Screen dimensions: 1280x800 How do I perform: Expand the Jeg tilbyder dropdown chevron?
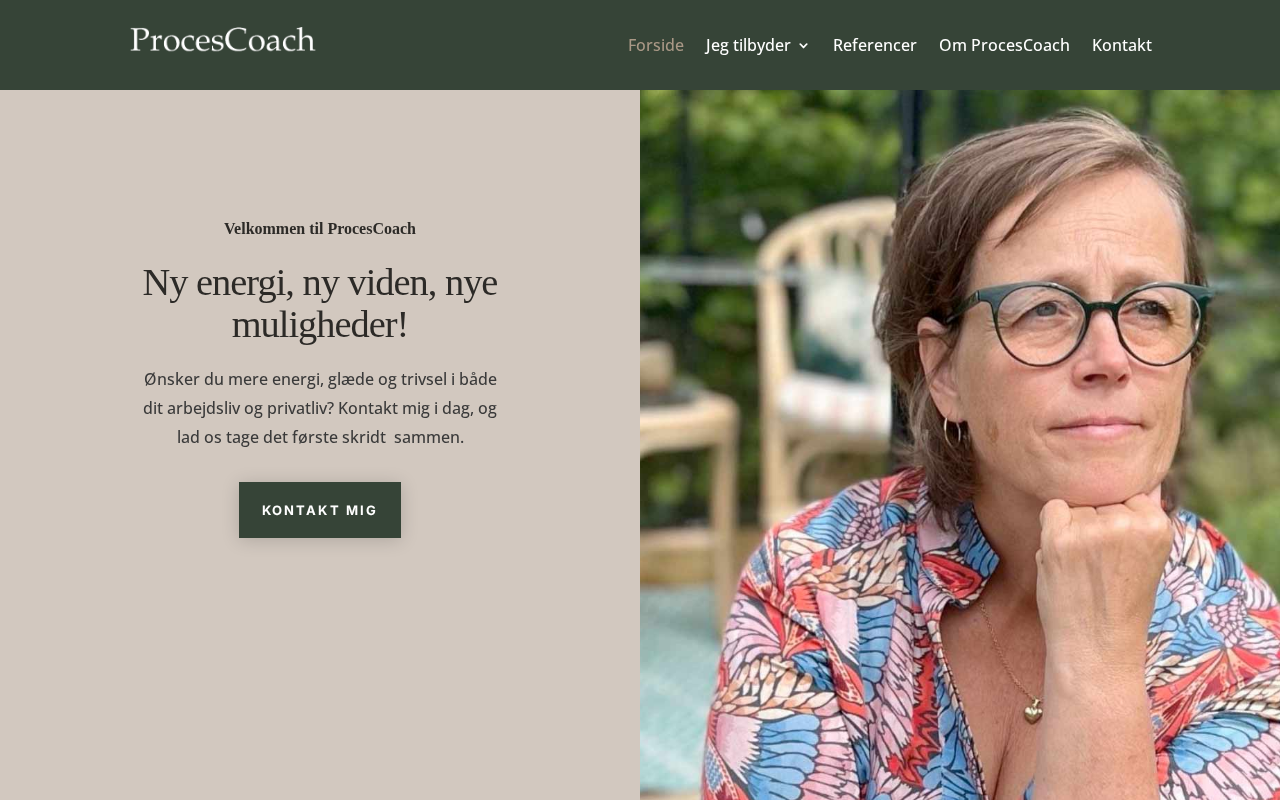click(x=803, y=46)
